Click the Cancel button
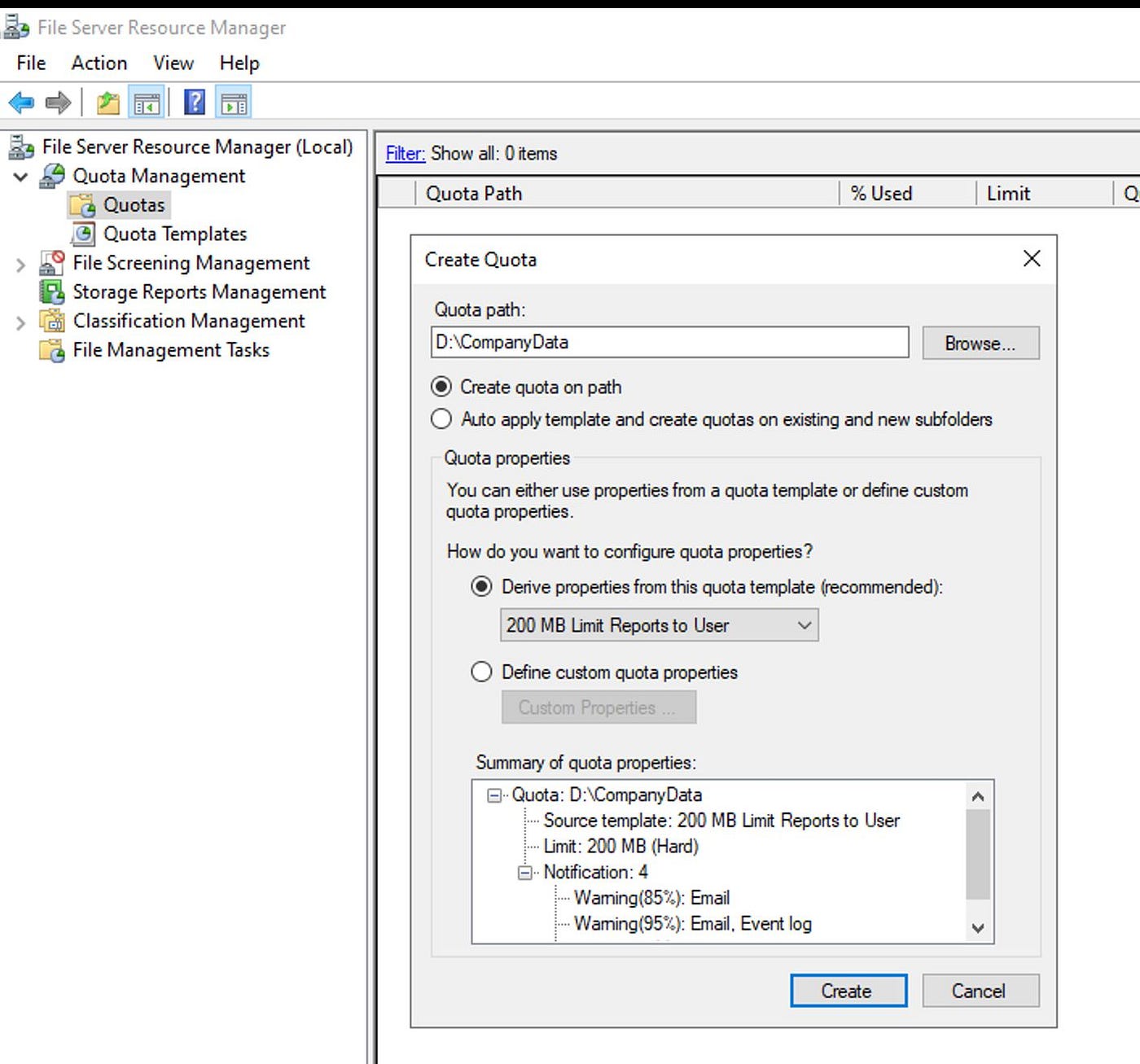This screenshot has width=1140, height=1064. pos(980,991)
